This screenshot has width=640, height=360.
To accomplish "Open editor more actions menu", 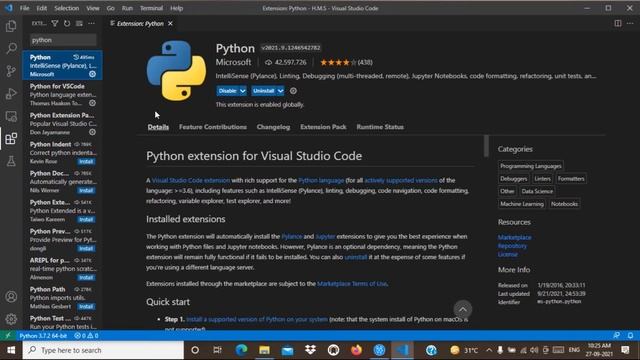I will (630, 23).
